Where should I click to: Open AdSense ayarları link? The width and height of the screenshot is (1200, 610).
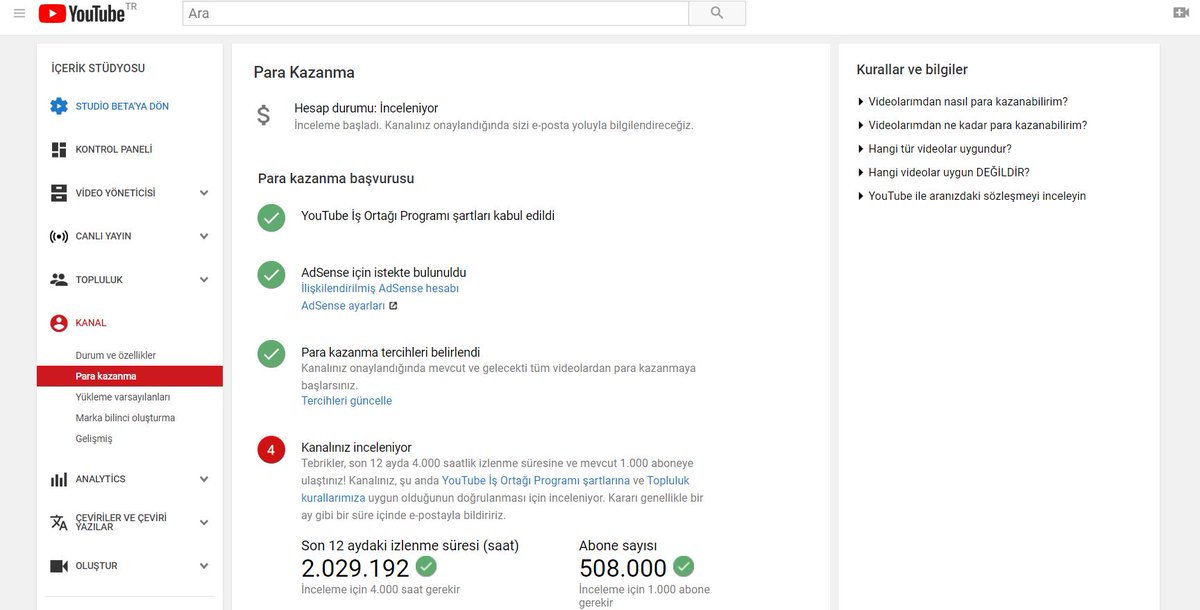point(343,306)
